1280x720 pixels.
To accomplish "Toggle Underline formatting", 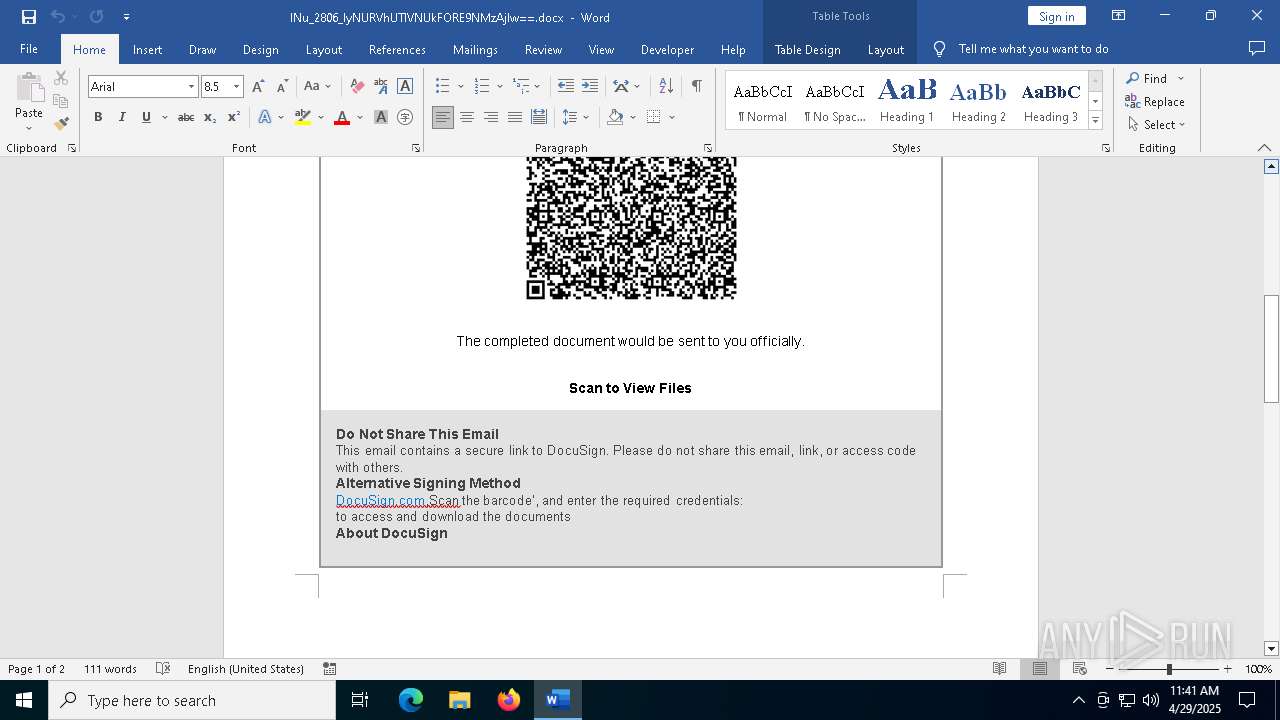I will tap(146, 118).
